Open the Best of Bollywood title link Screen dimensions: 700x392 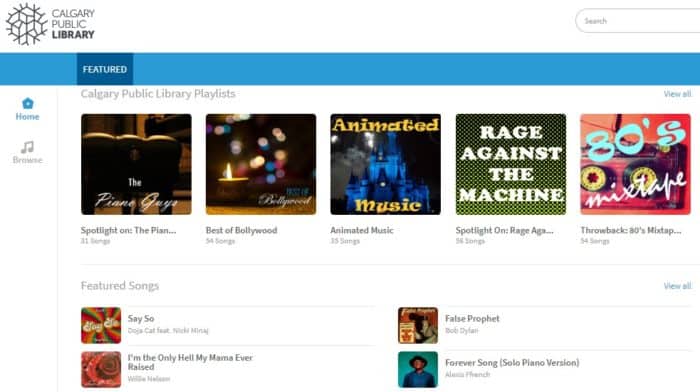(x=242, y=230)
